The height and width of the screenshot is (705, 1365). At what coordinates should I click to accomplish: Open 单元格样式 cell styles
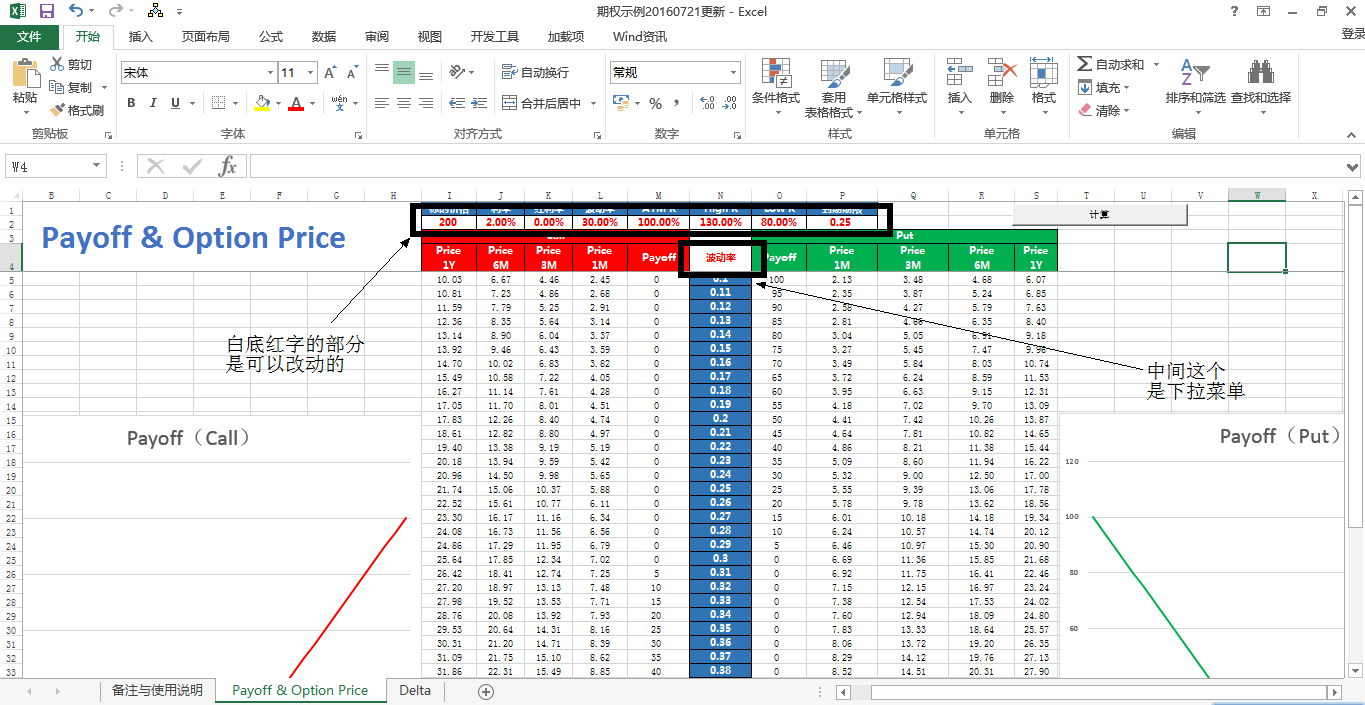(x=897, y=88)
